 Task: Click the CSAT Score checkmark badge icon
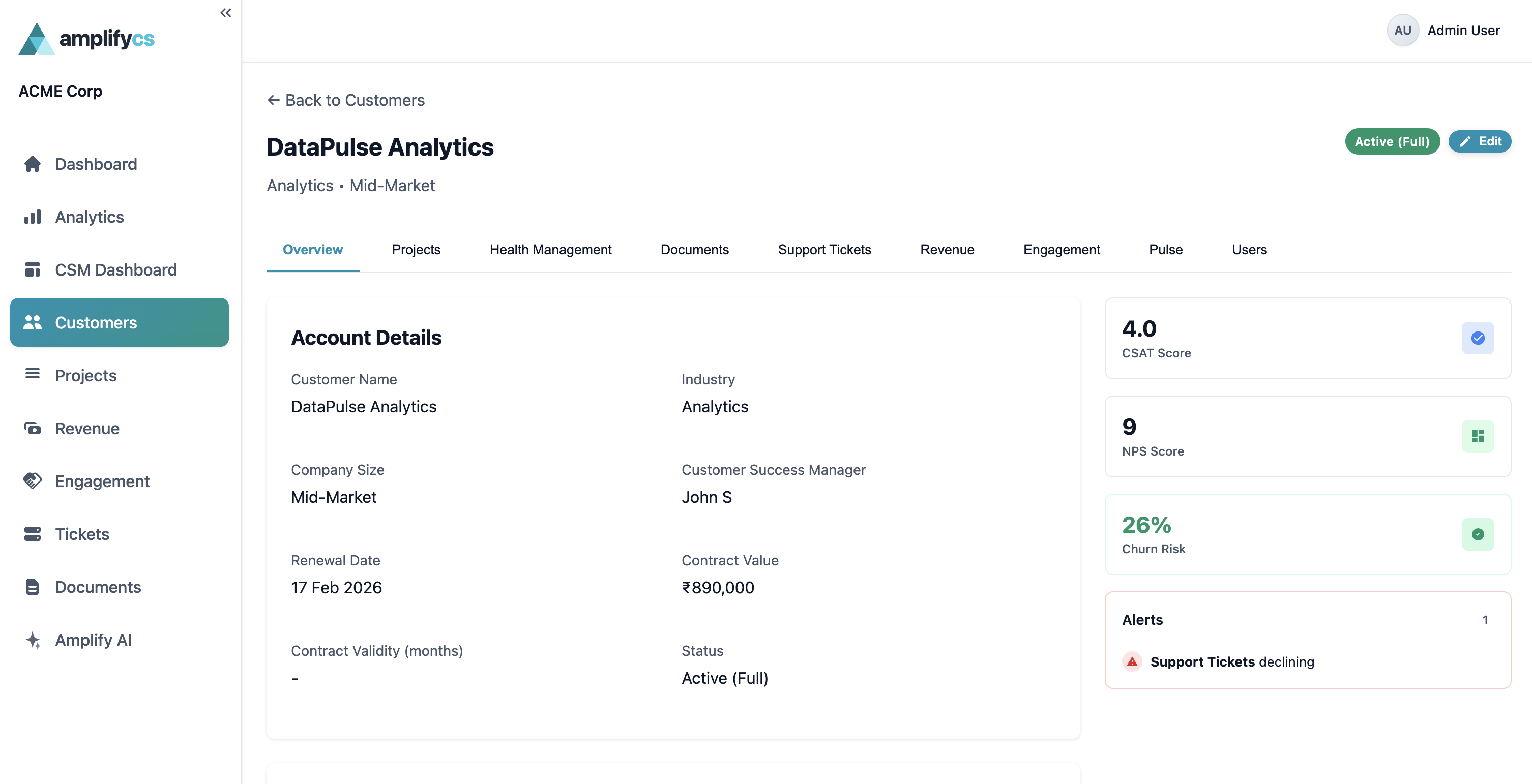tap(1478, 338)
